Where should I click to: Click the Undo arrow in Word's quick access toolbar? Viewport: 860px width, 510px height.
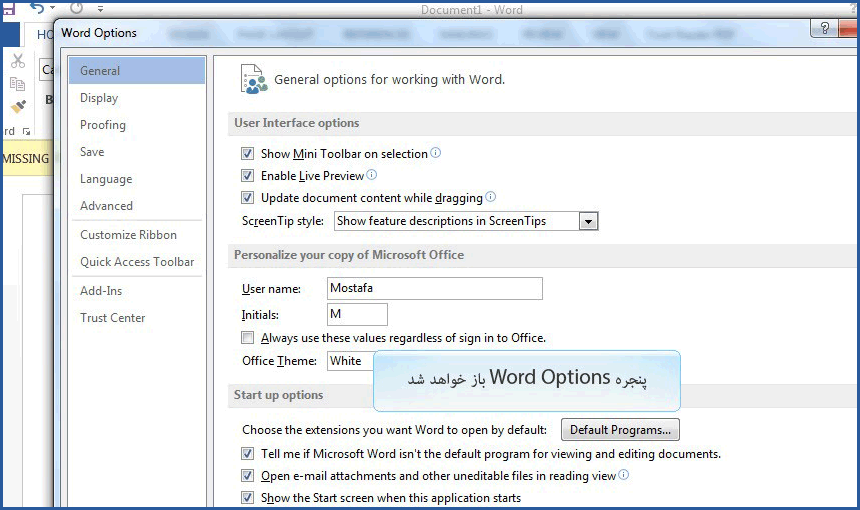coord(37,8)
